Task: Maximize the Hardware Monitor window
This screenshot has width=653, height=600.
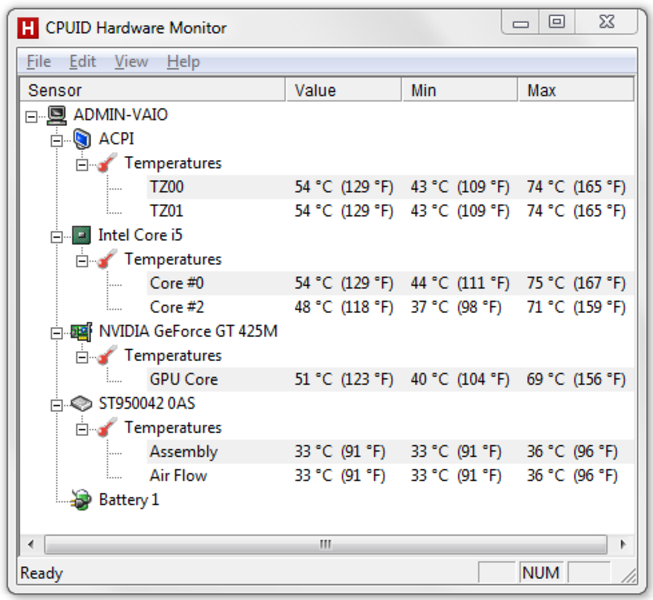Action: click(x=557, y=22)
